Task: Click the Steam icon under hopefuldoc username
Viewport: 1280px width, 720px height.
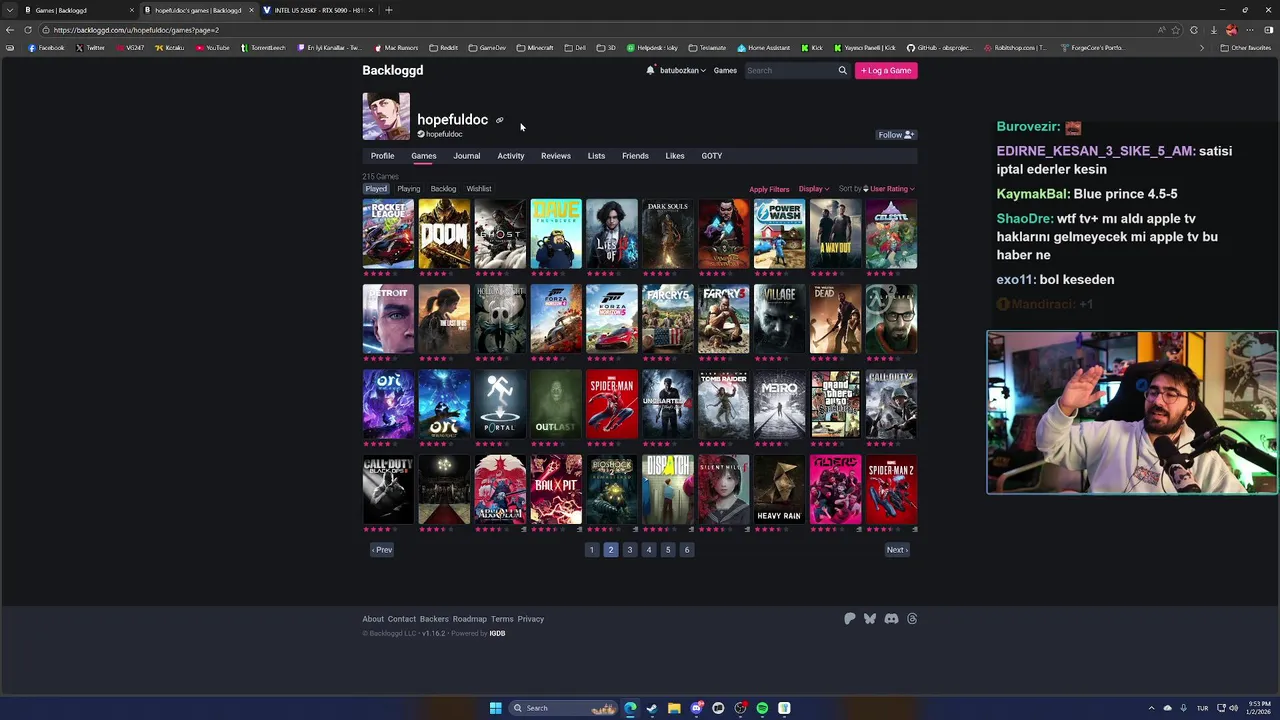Action: click(421, 134)
